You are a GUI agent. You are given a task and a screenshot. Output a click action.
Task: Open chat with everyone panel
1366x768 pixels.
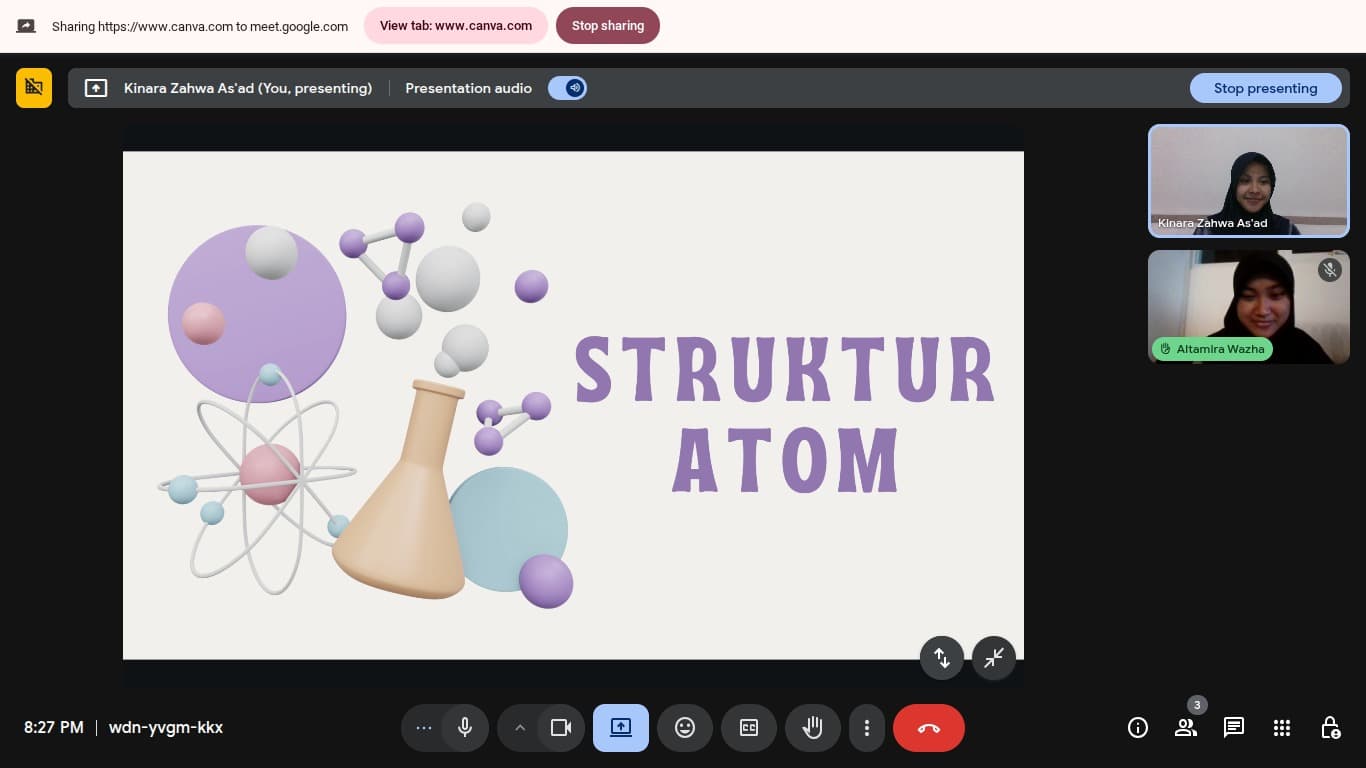click(1234, 728)
